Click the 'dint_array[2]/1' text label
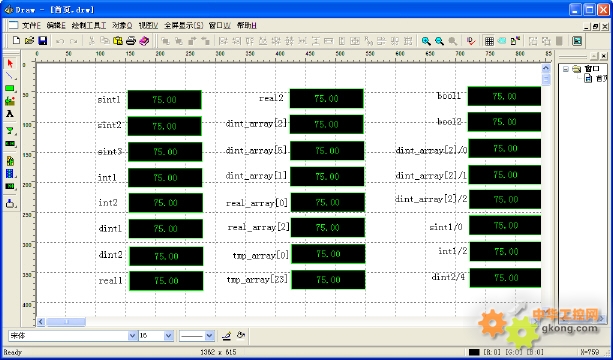The width and height of the screenshot is (613, 360). (x=431, y=176)
